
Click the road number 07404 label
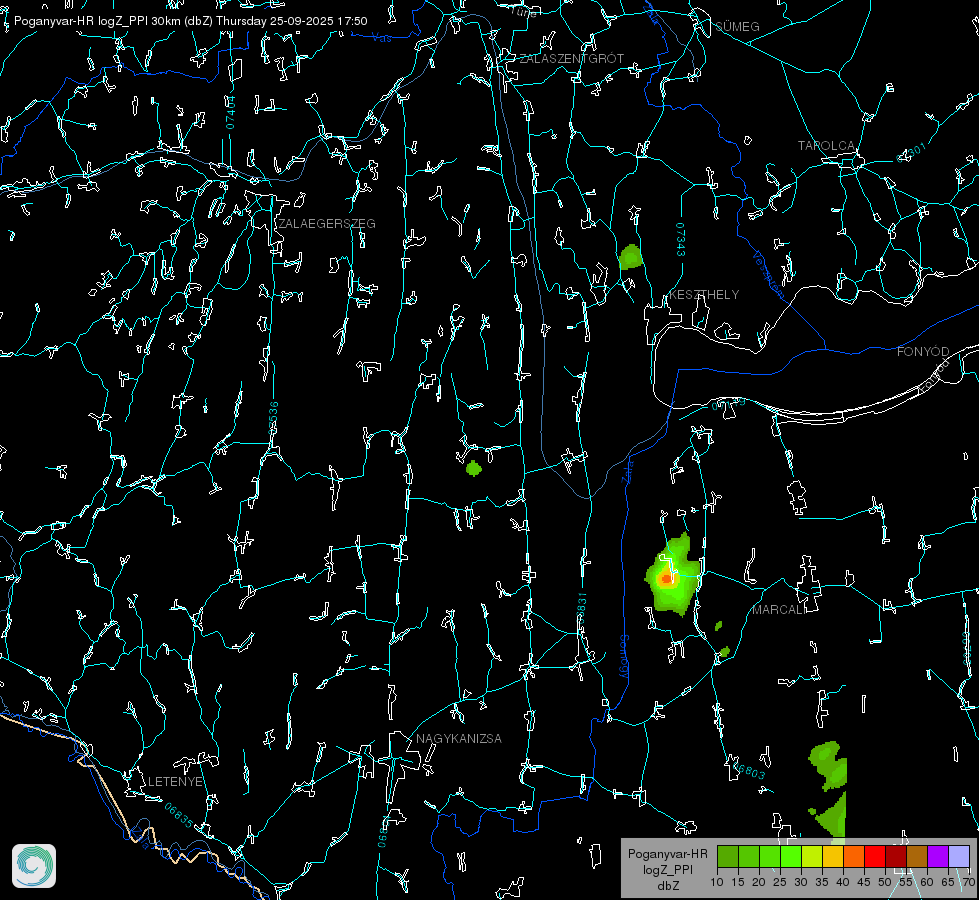231,112
